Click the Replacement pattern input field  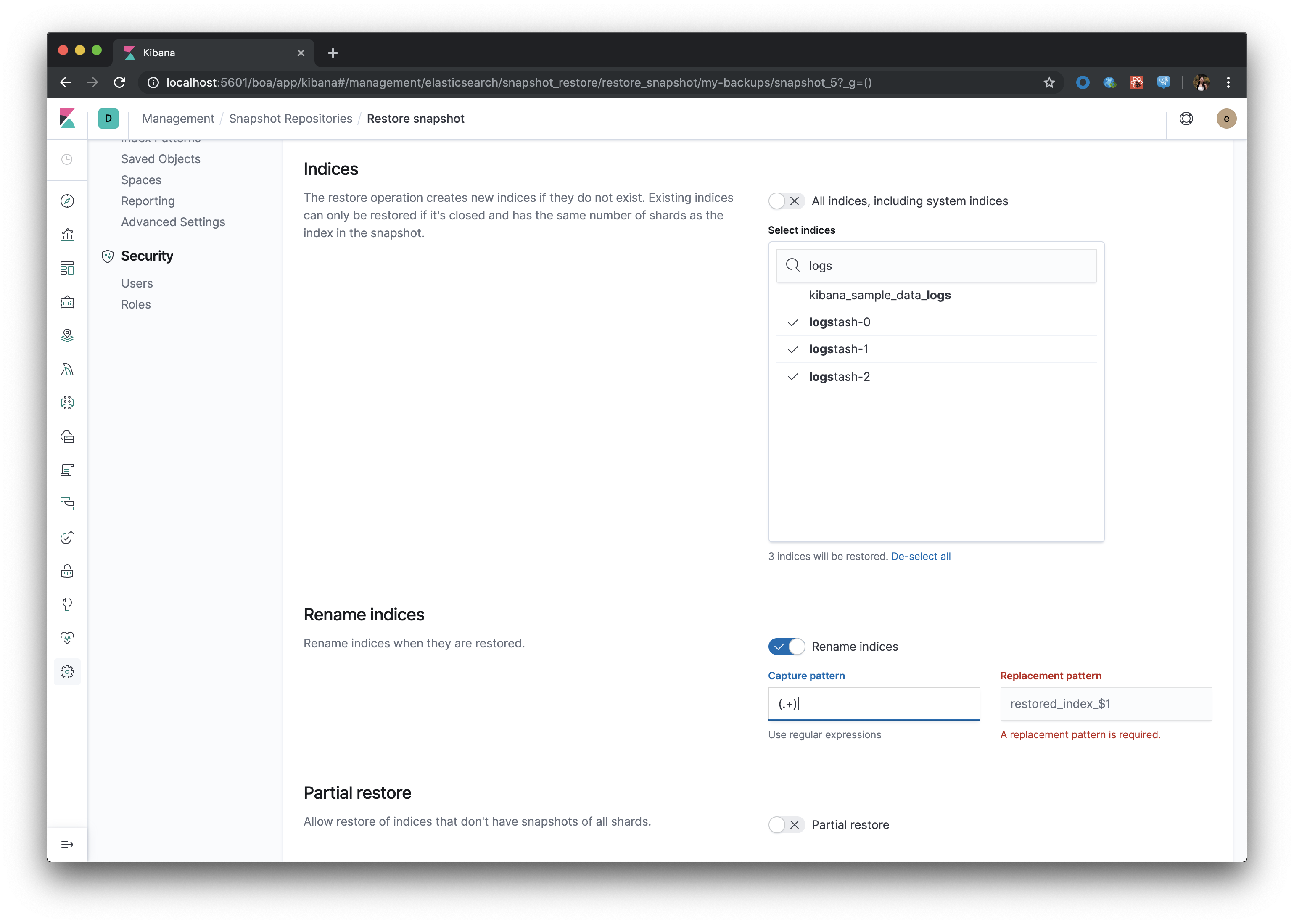(x=1105, y=704)
